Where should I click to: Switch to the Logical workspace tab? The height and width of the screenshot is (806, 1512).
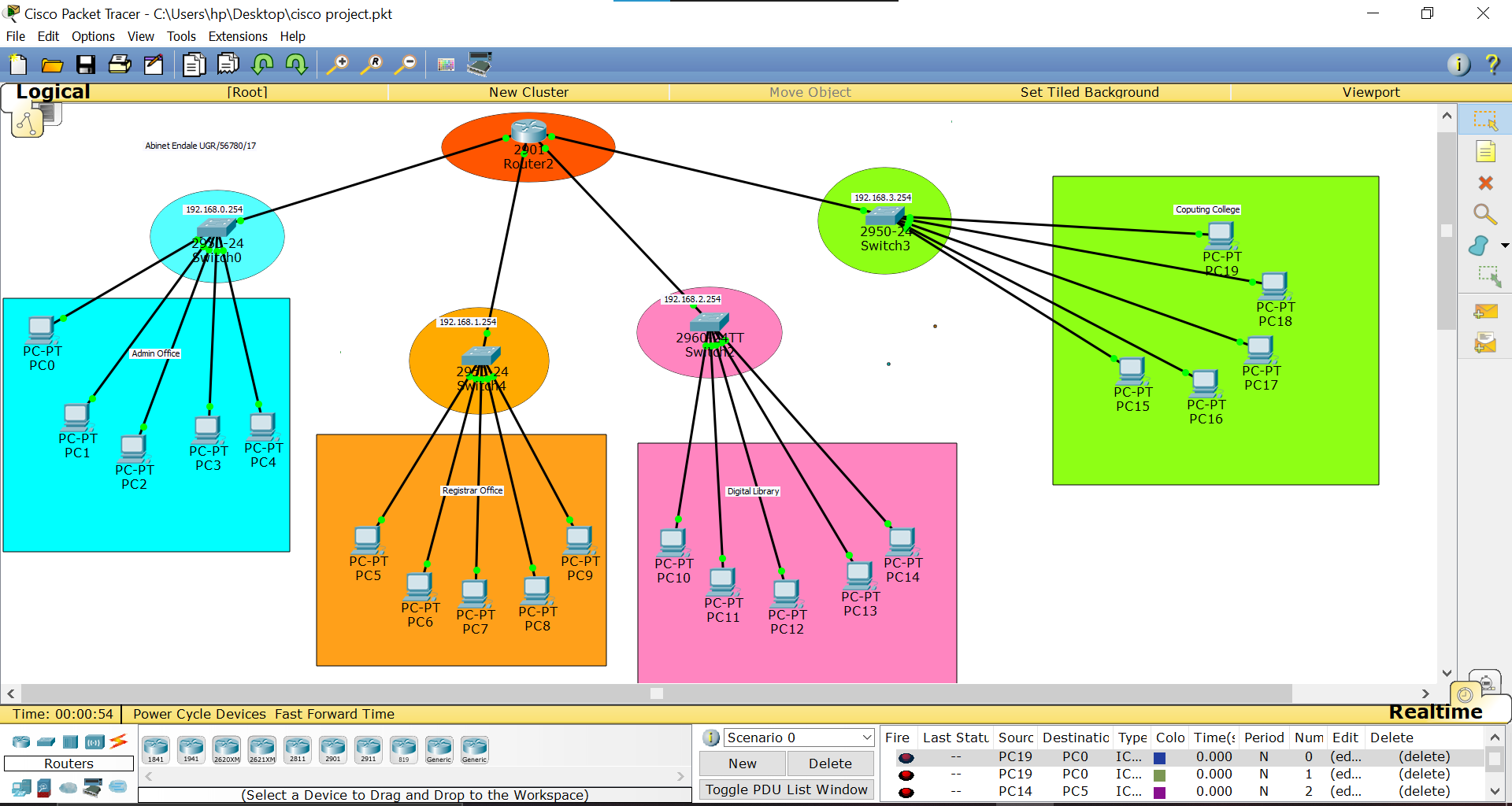53,91
